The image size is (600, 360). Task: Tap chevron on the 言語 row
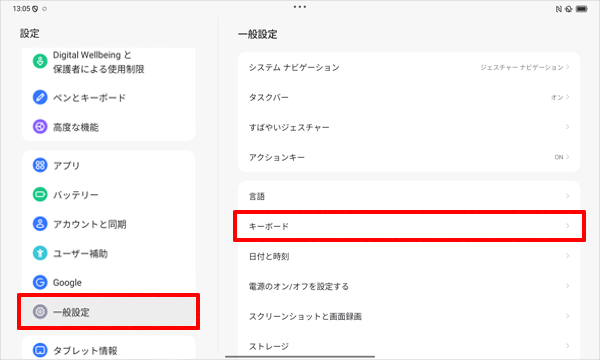click(567, 196)
